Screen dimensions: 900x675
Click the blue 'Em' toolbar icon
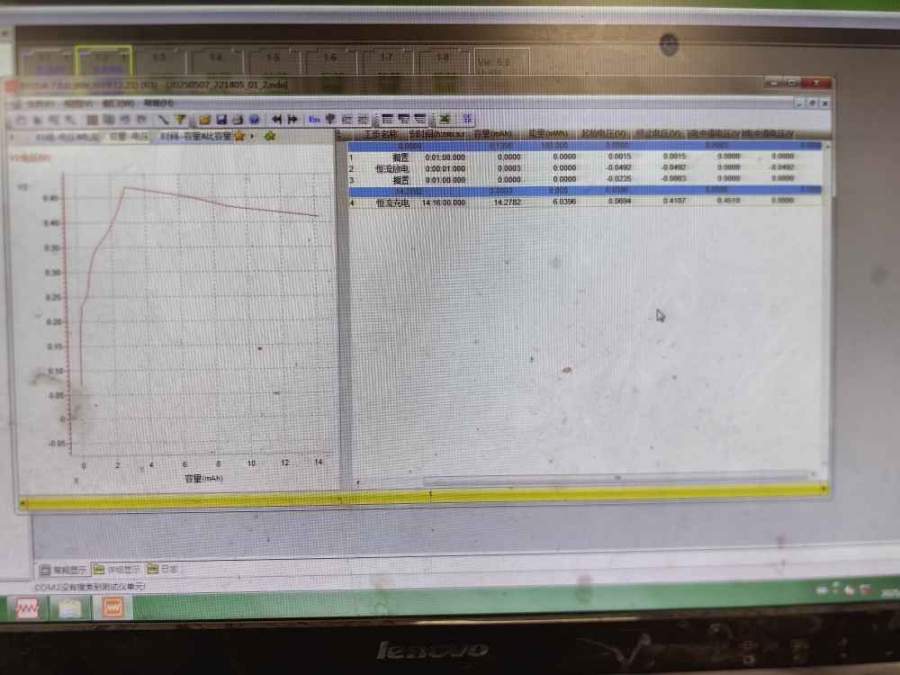tap(314, 119)
